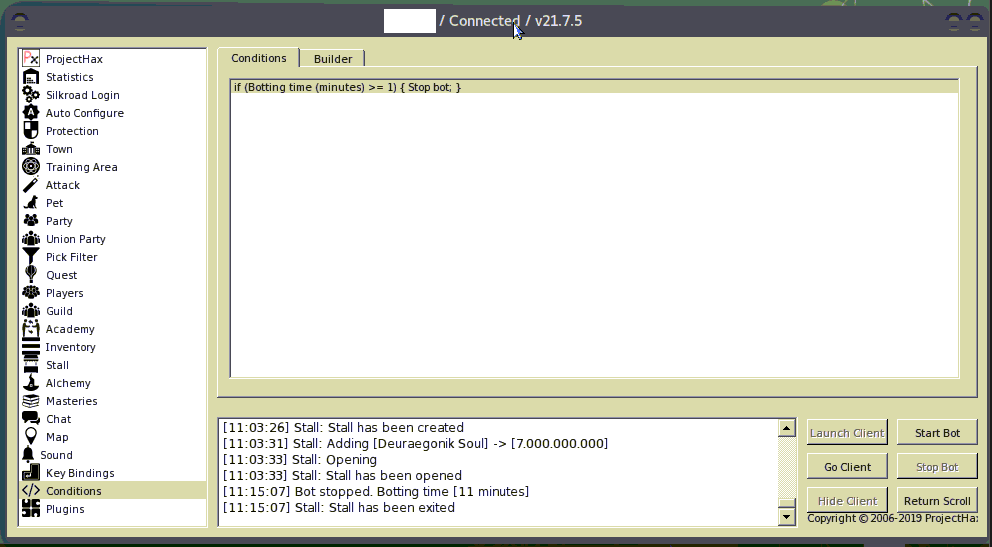Click the Statistics icon in the sidebar
Image resolution: width=992 pixels, height=547 pixels.
pos(31,77)
